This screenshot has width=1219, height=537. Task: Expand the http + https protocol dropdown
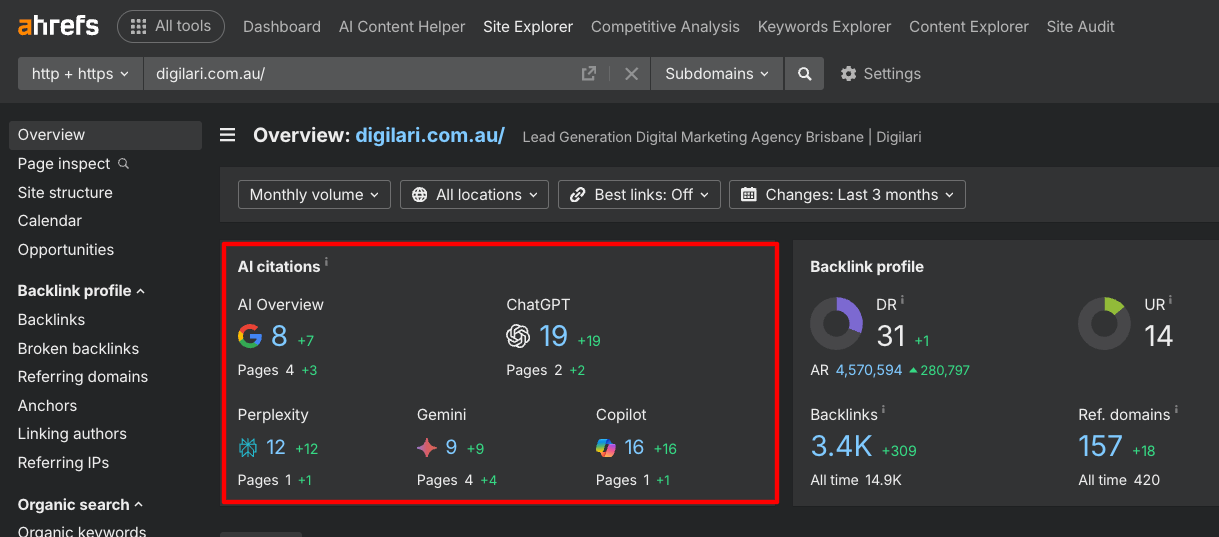pyautogui.click(x=80, y=73)
